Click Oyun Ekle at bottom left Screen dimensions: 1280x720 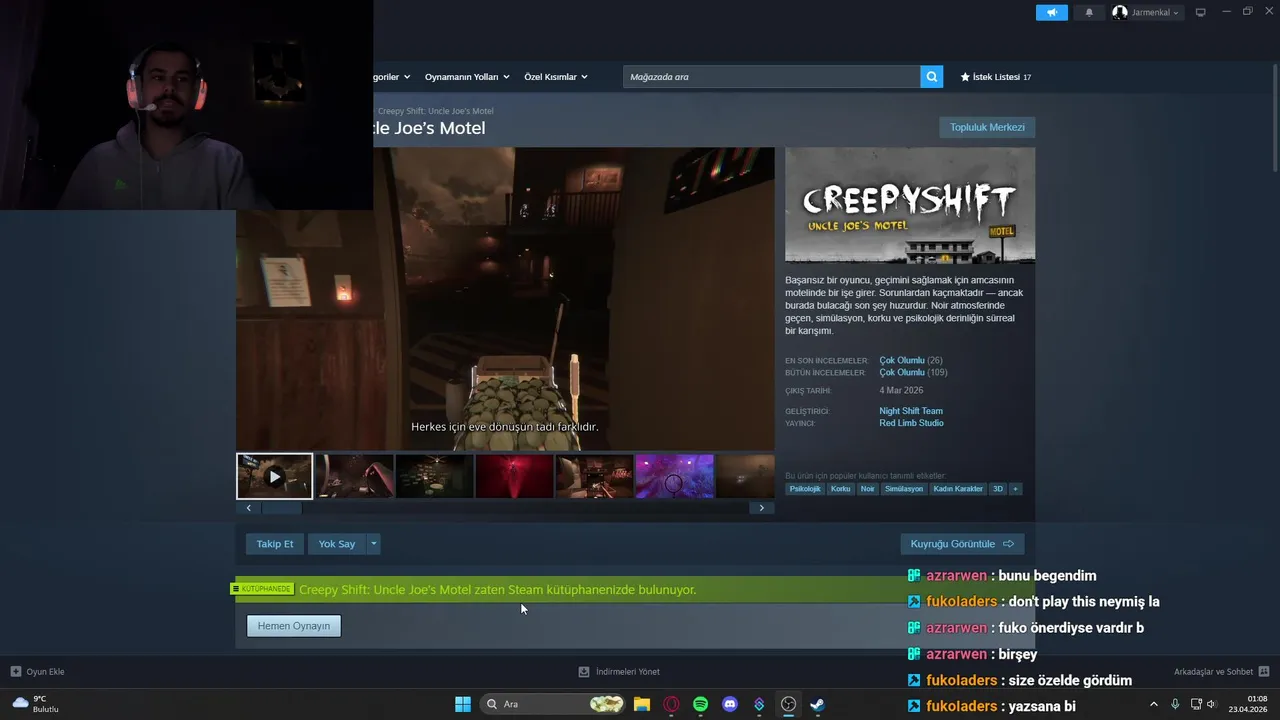(45, 672)
